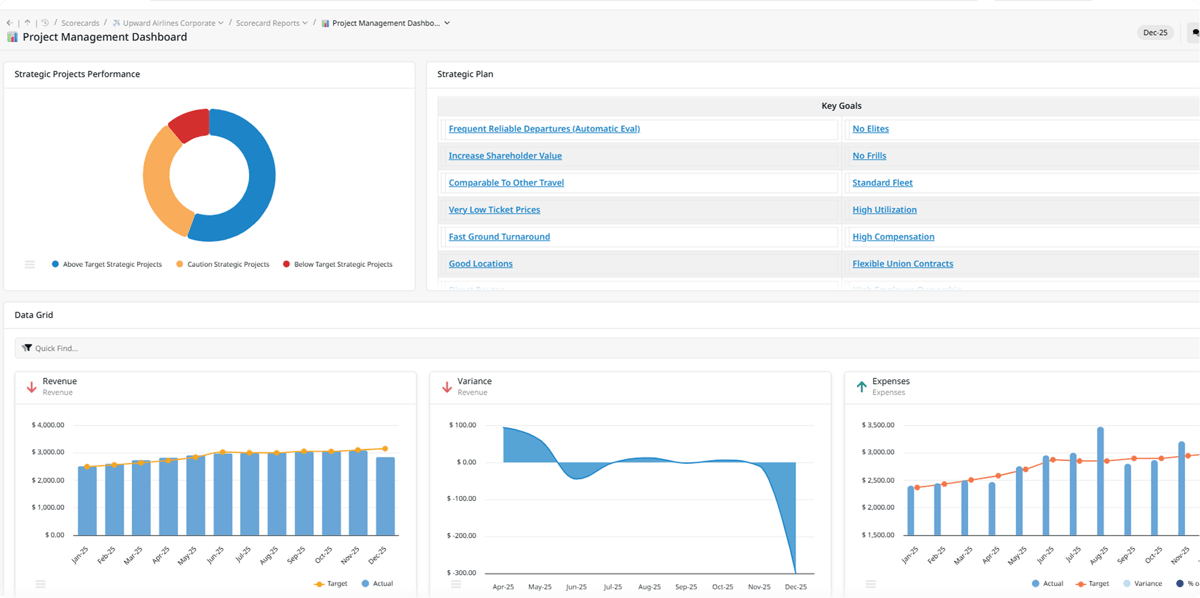Click the Aug-25 bar in Expenses chart

click(x=1100, y=481)
